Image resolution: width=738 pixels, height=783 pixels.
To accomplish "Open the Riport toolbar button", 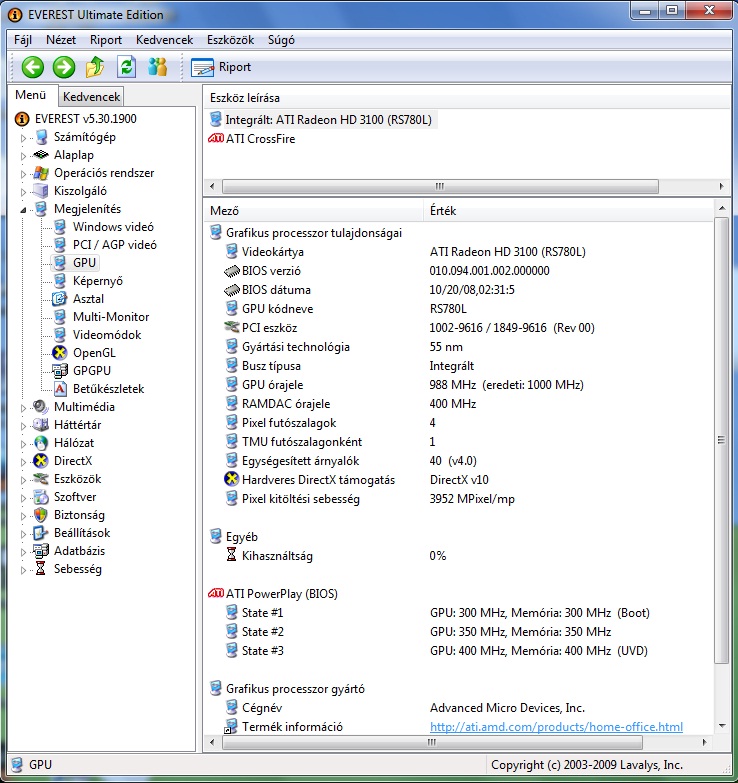I will pos(221,67).
